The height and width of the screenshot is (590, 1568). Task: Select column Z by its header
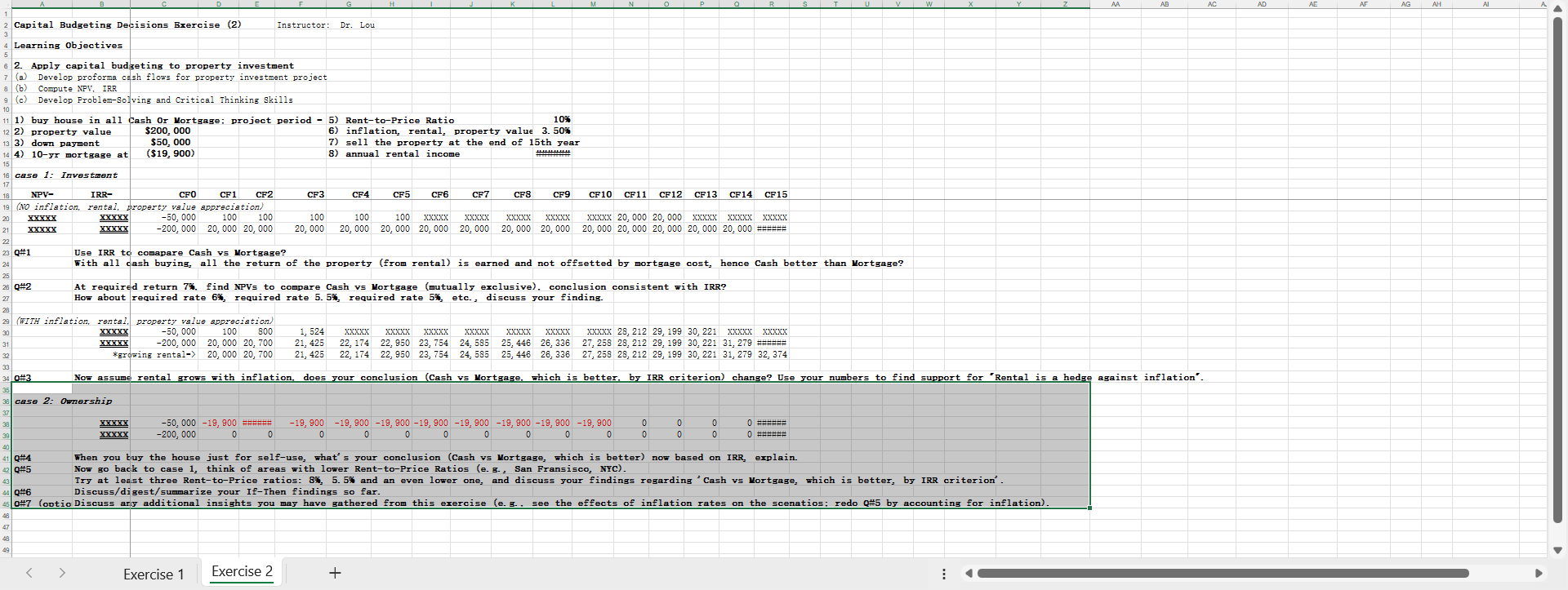1066,4
